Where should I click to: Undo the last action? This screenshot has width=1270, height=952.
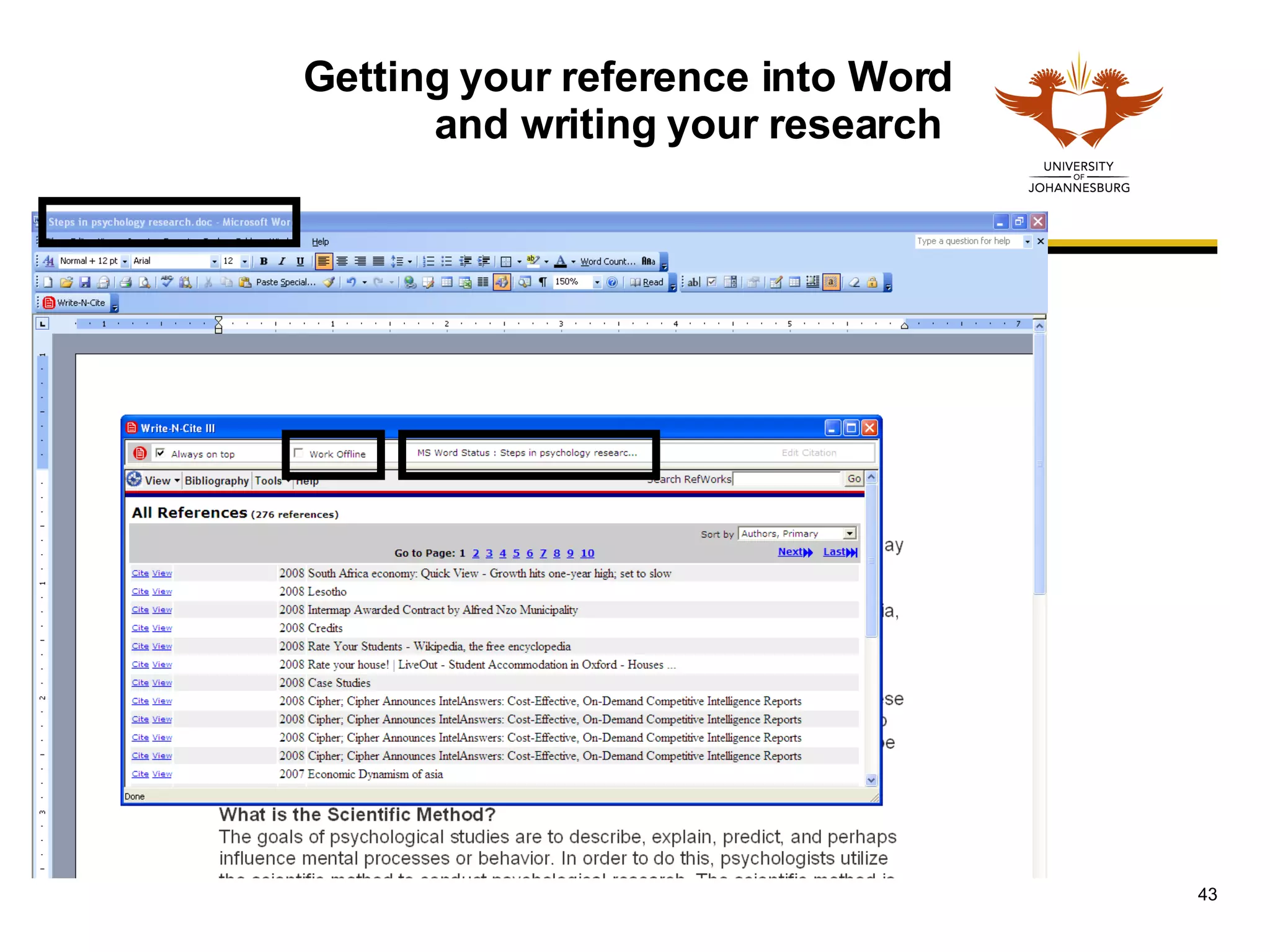tap(351, 283)
